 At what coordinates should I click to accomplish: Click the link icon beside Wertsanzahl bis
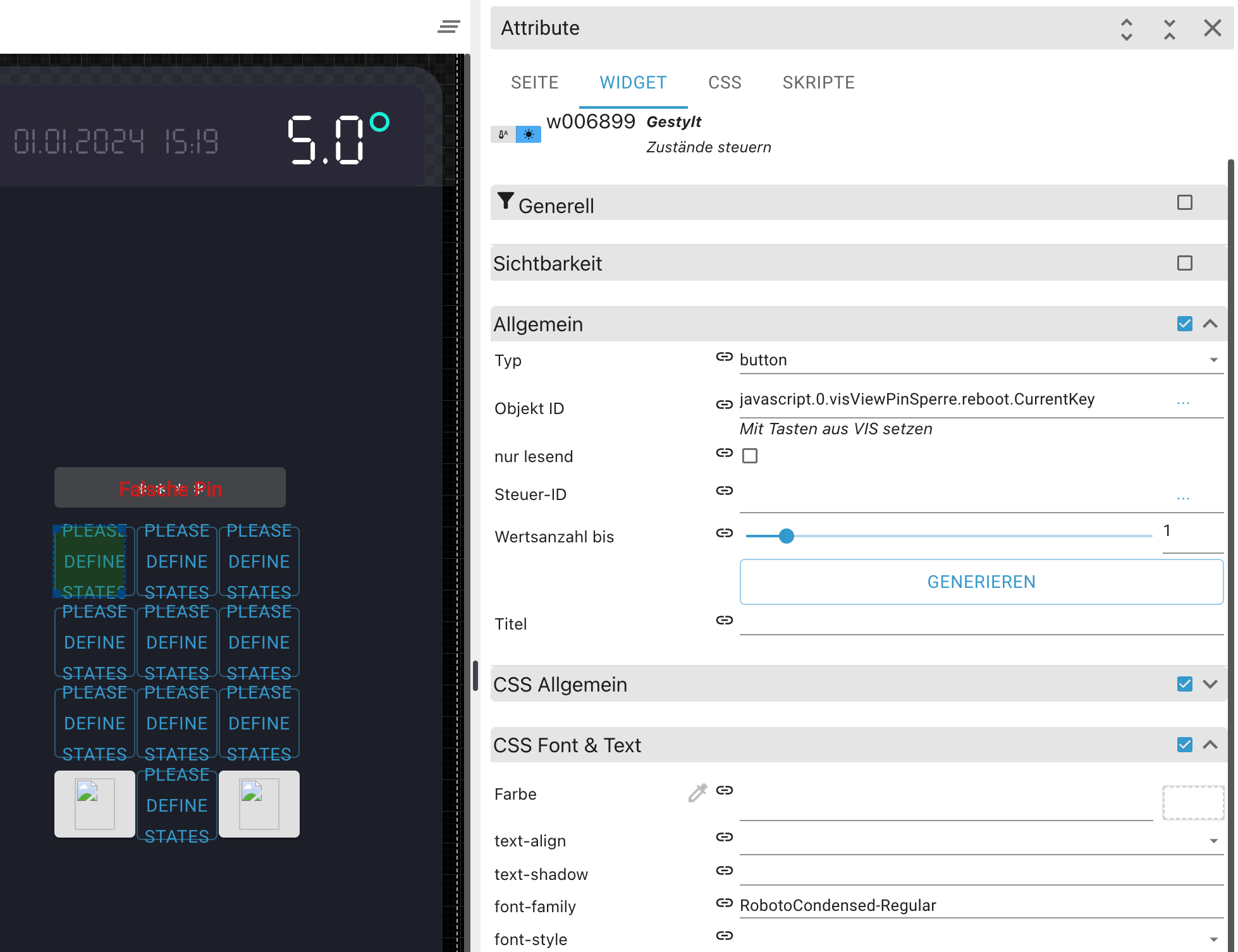725,533
